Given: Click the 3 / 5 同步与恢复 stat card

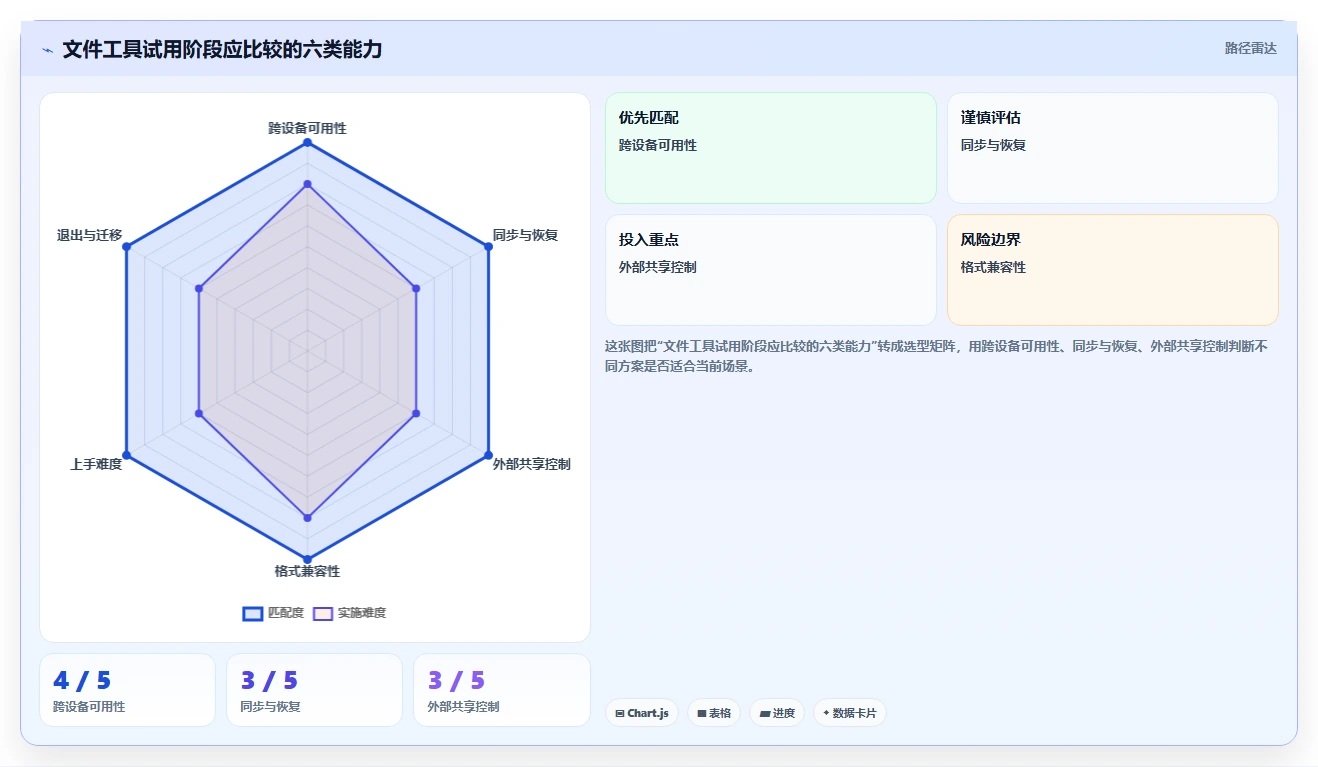Looking at the screenshot, I should [314, 690].
